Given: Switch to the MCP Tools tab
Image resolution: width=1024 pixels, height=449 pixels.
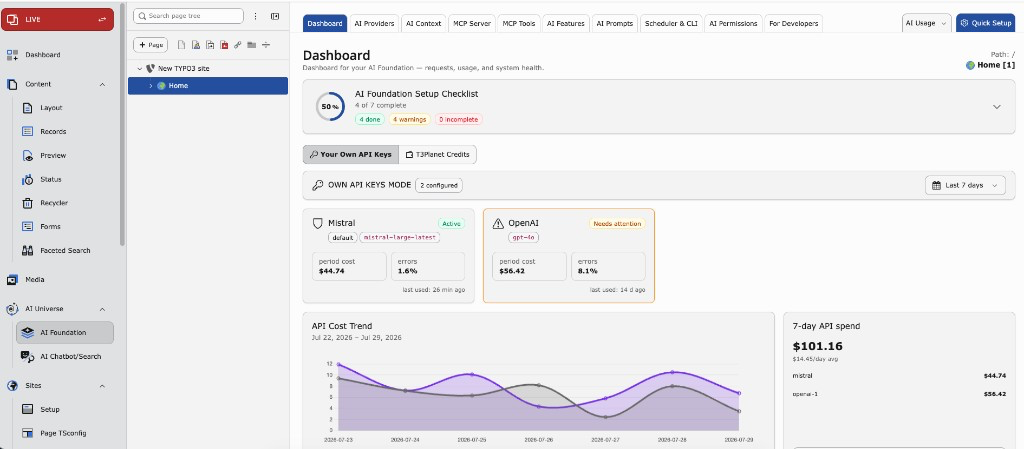Looking at the screenshot, I should [519, 23].
